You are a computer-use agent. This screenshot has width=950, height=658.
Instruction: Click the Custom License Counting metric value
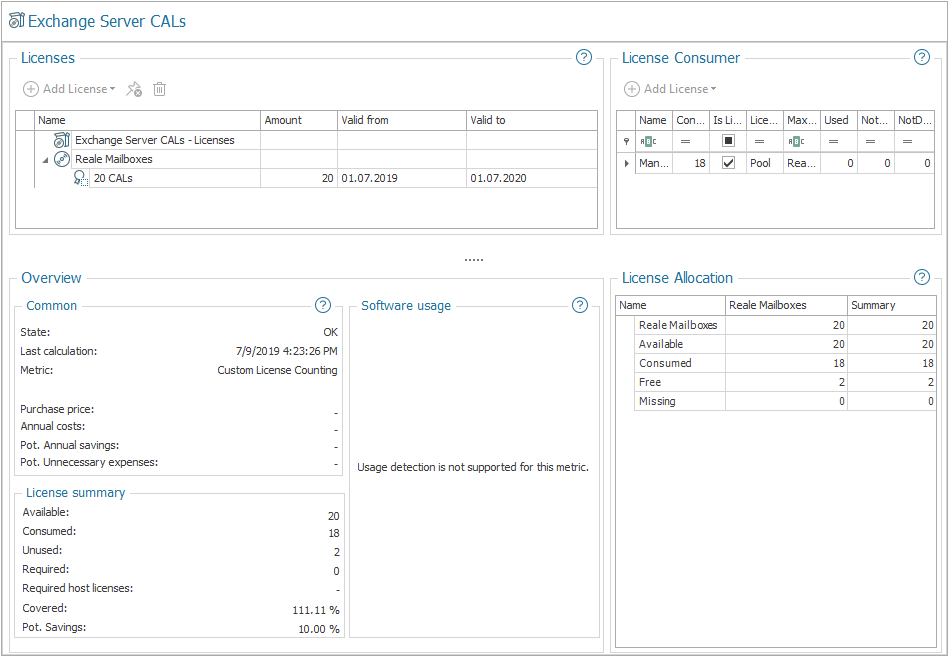click(x=277, y=370)
